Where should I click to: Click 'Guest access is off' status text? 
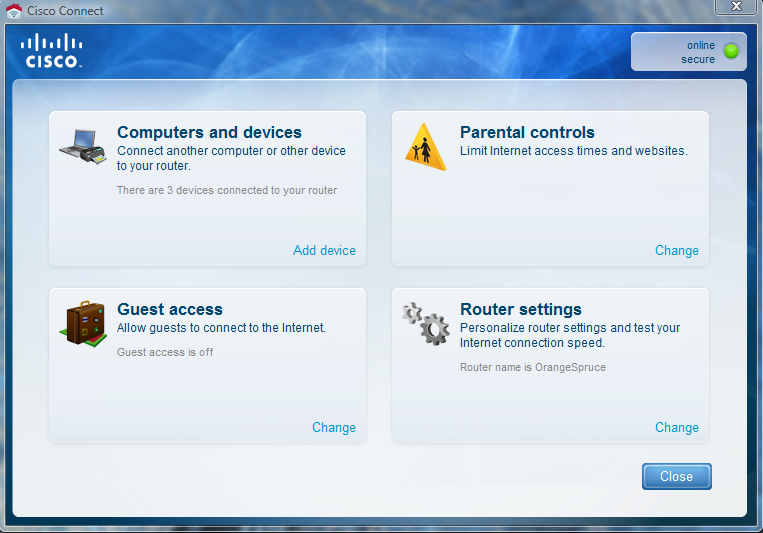tap(165, 352)
